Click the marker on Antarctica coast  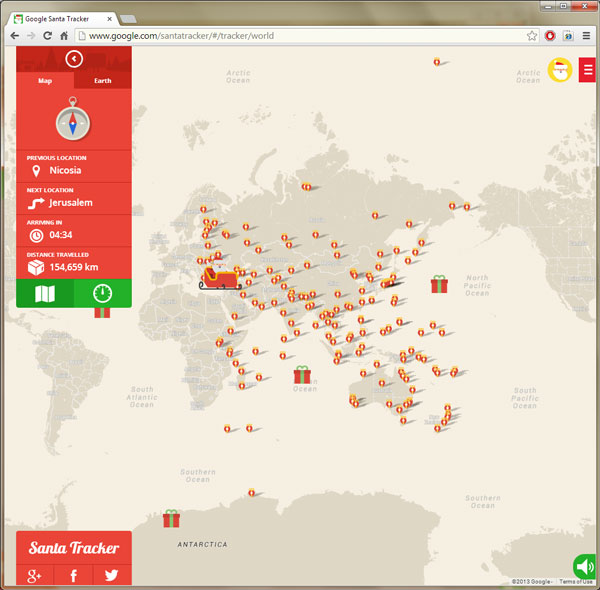(x=251, y=492)
